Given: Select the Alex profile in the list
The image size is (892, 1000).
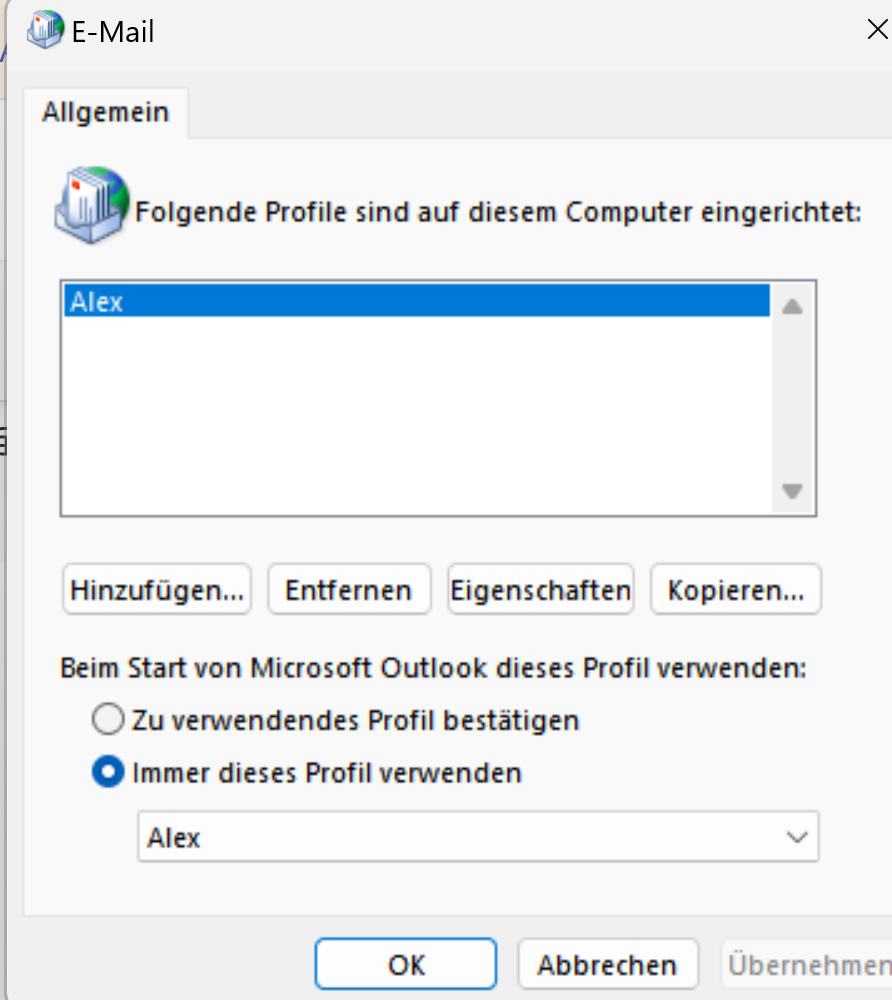Looking at the screenshot, I should (x=417, y=301).
